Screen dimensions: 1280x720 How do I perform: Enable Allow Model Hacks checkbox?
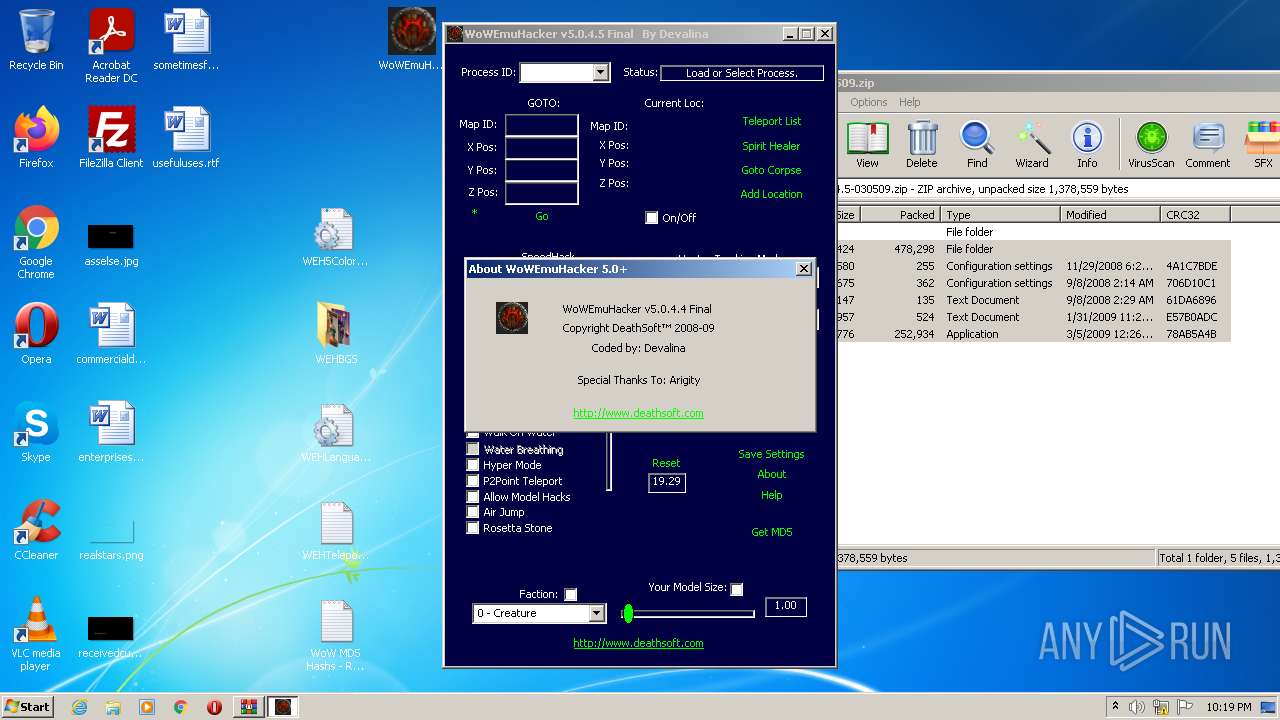473,497
